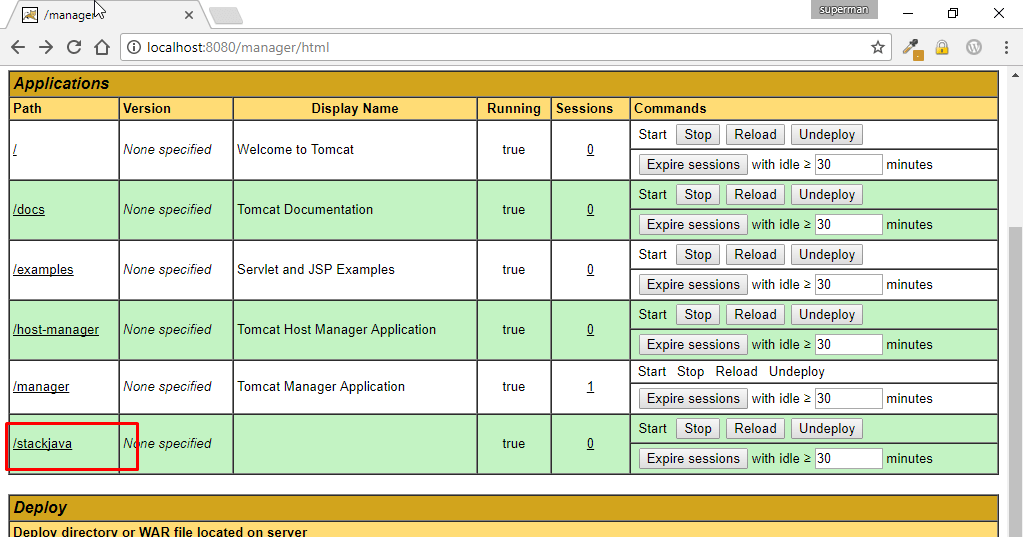
Task: Stop the /stackjava application
Action: click(x=697, y=429)
